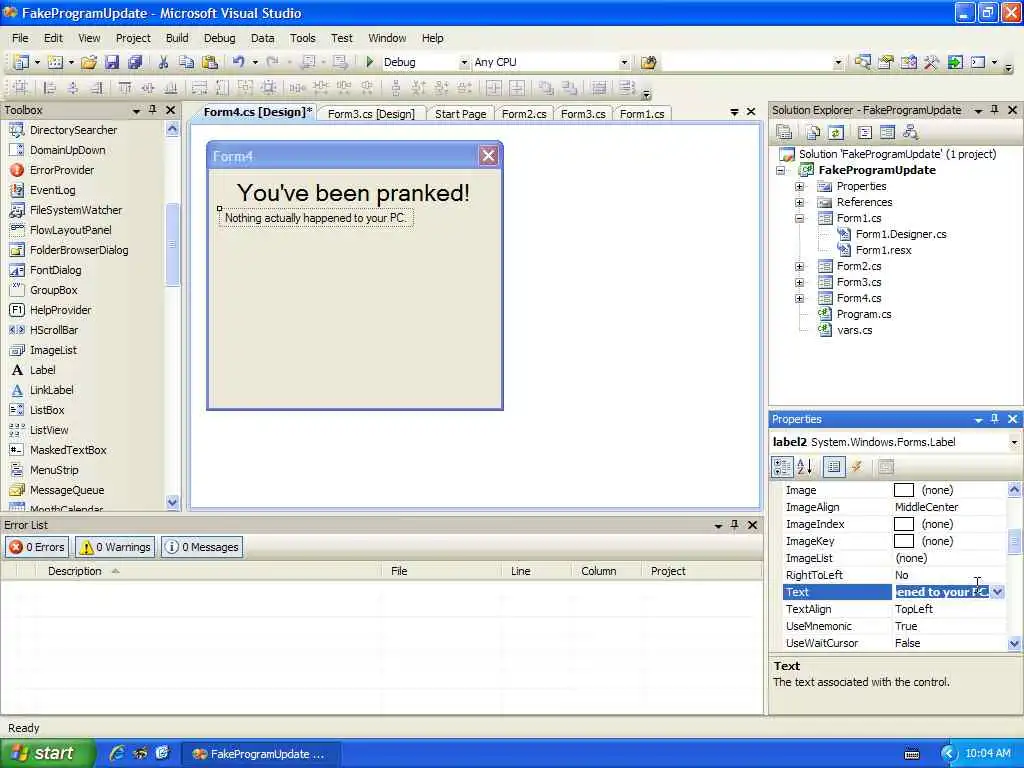Click the Find in Files icon
Viewport: 1024px width, 768px height.
pos(648,62)
